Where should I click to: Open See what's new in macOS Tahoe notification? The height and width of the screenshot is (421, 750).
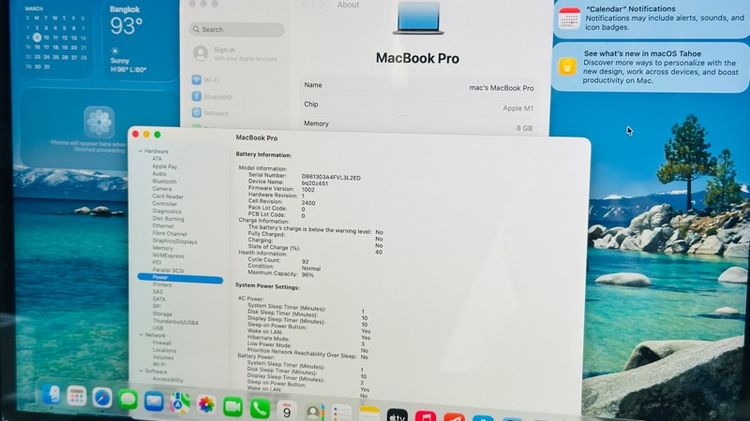click(650, 66)
